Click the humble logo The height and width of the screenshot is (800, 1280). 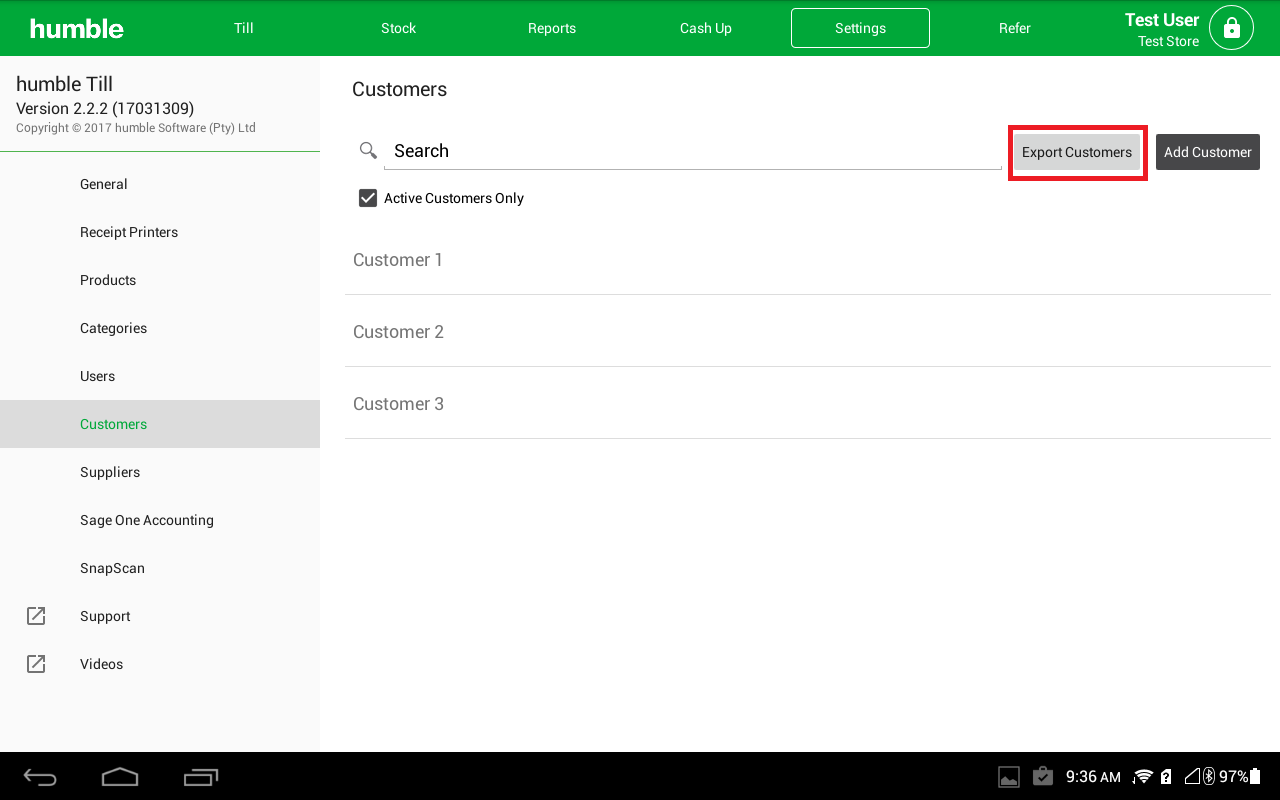[77, 28]
